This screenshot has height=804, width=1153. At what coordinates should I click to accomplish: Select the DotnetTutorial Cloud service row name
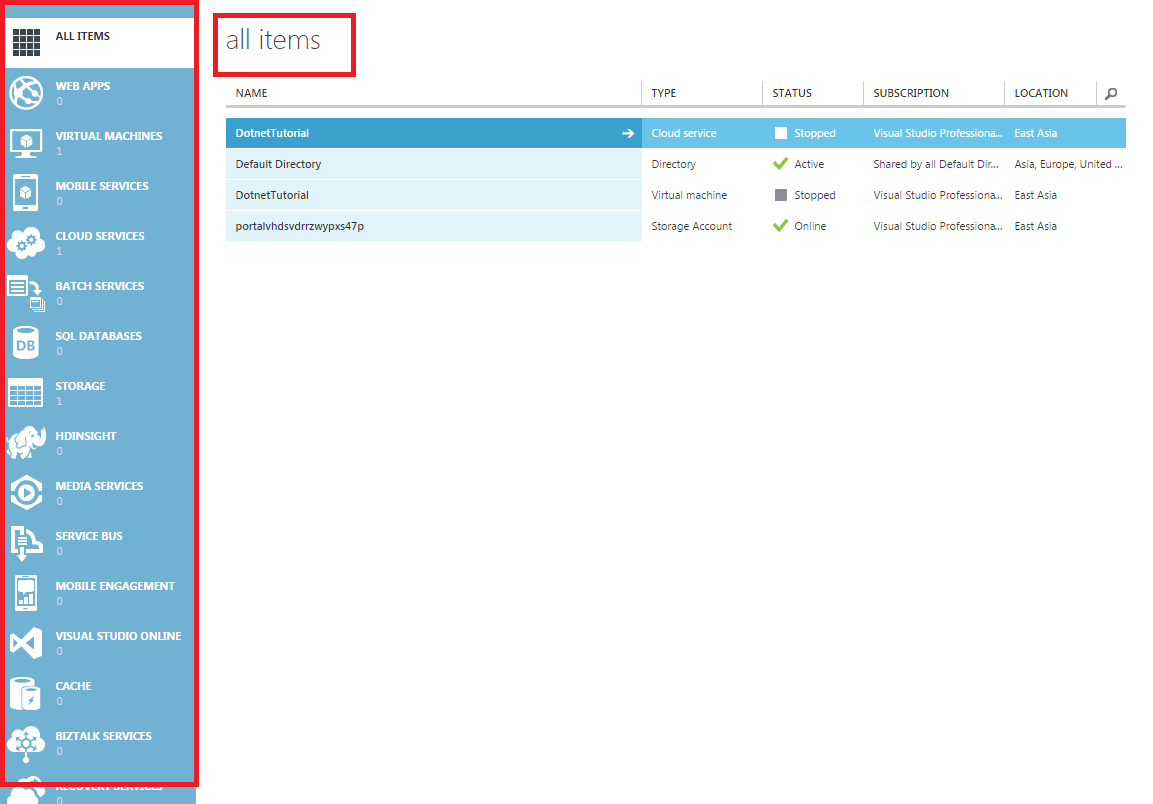272,133
